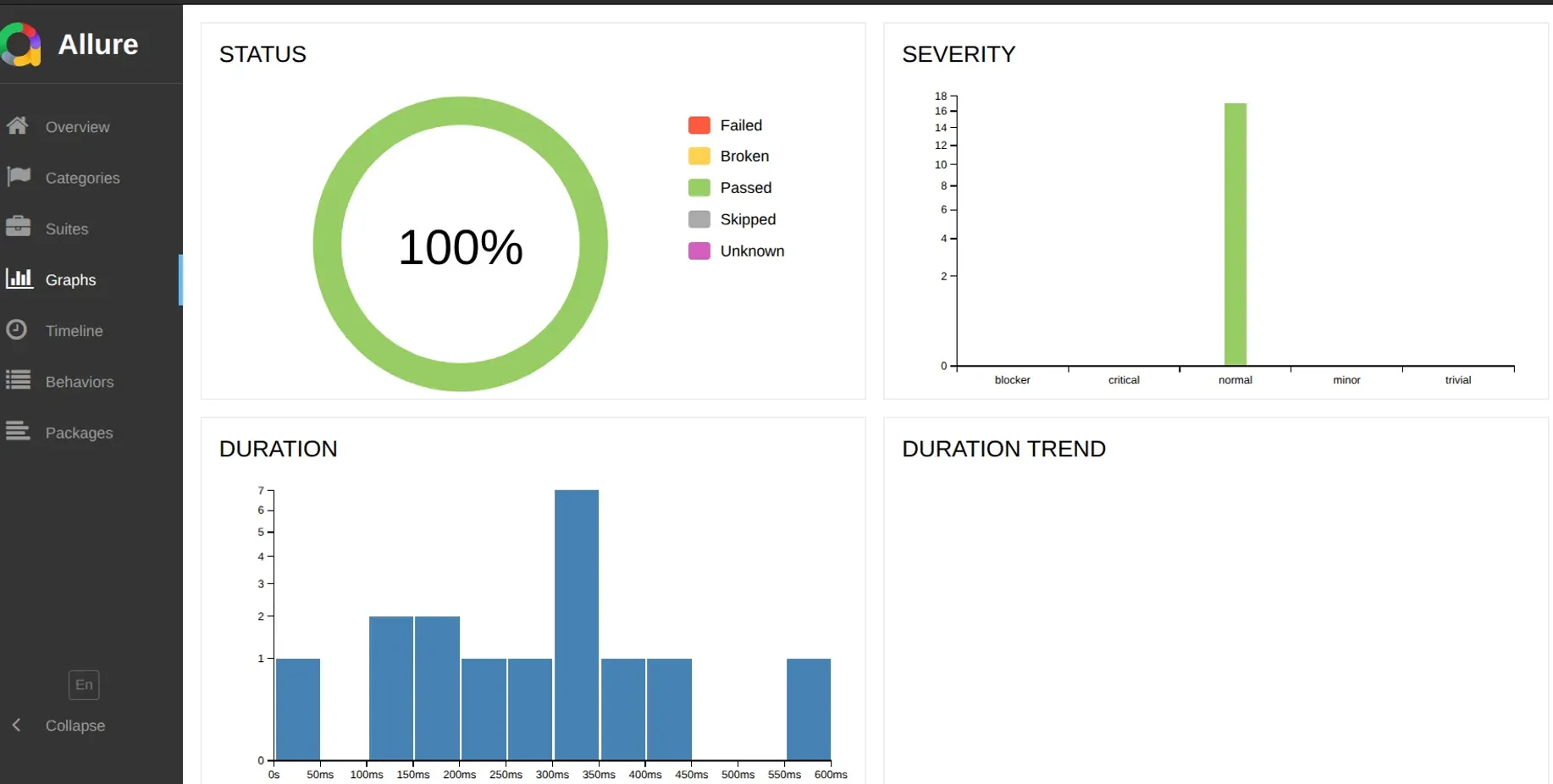Viewport: 1553px width, 784px height.
Task: Click the Timeline clock icon
Action: tap(18, 330)
